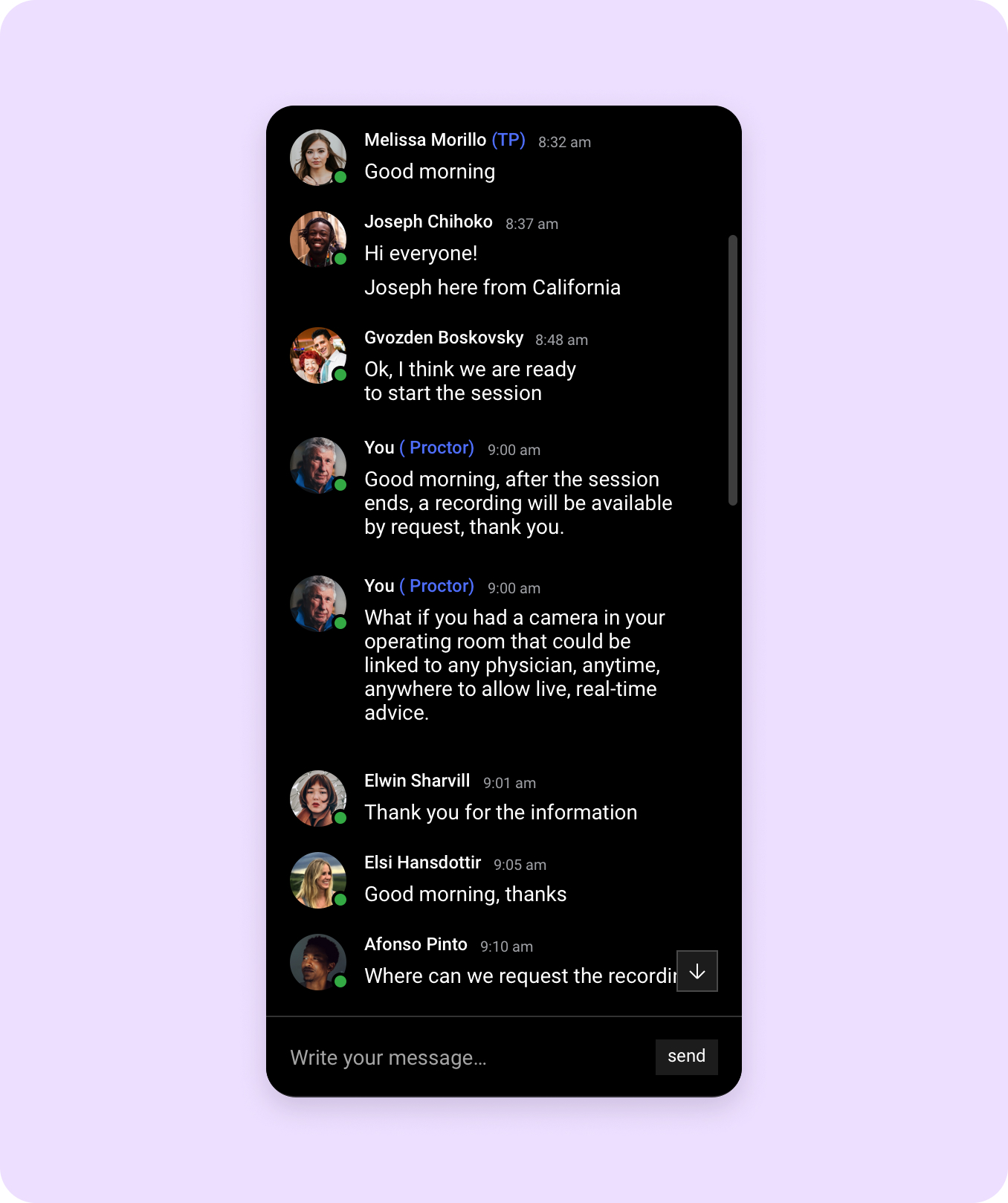This screenshot has width=1008, height=1203.
Task: Click the (TP) tag beside Melissa
Action: (x=508, y=140)
